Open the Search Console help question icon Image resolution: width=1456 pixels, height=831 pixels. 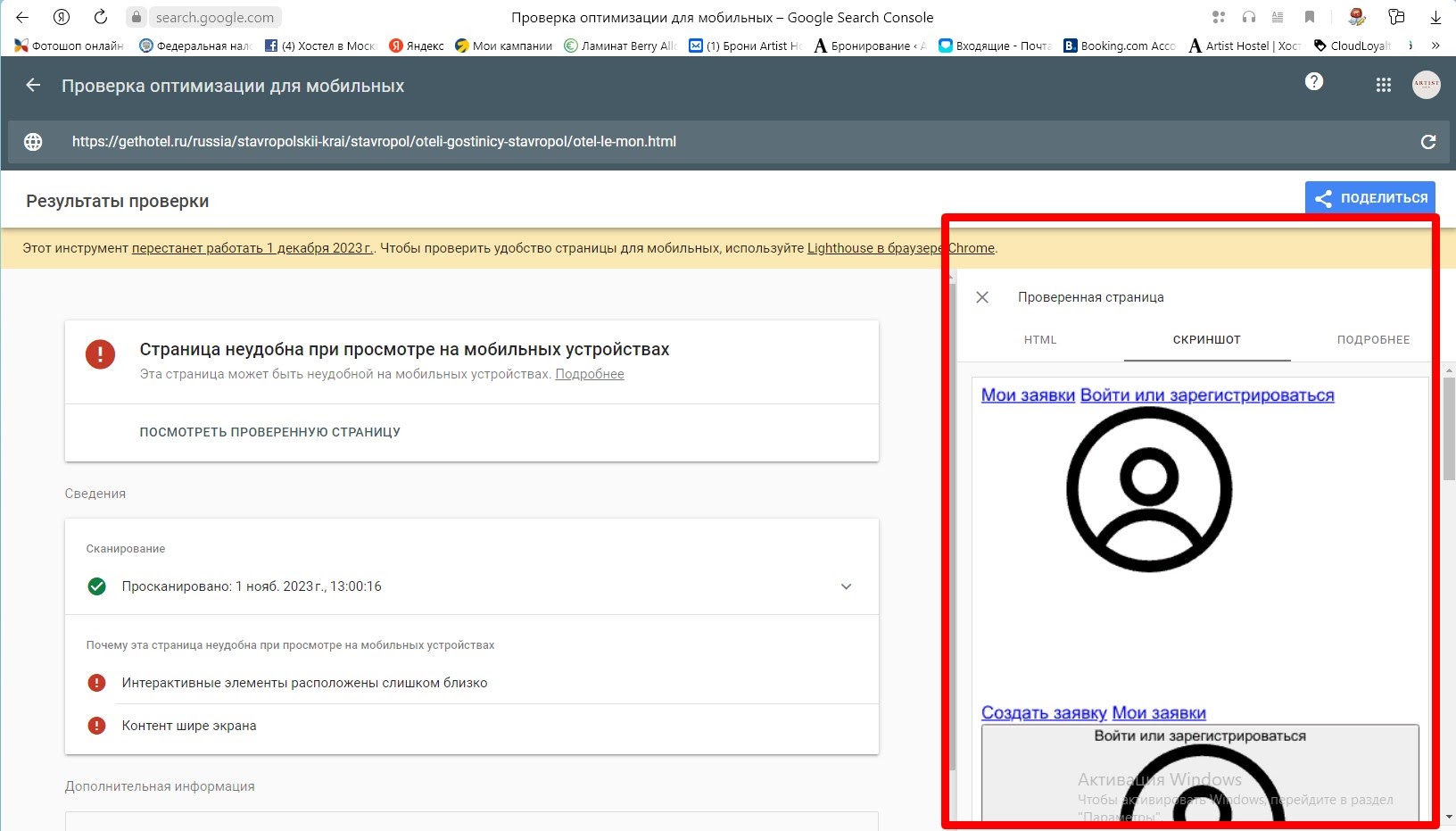click(1314, 81)
